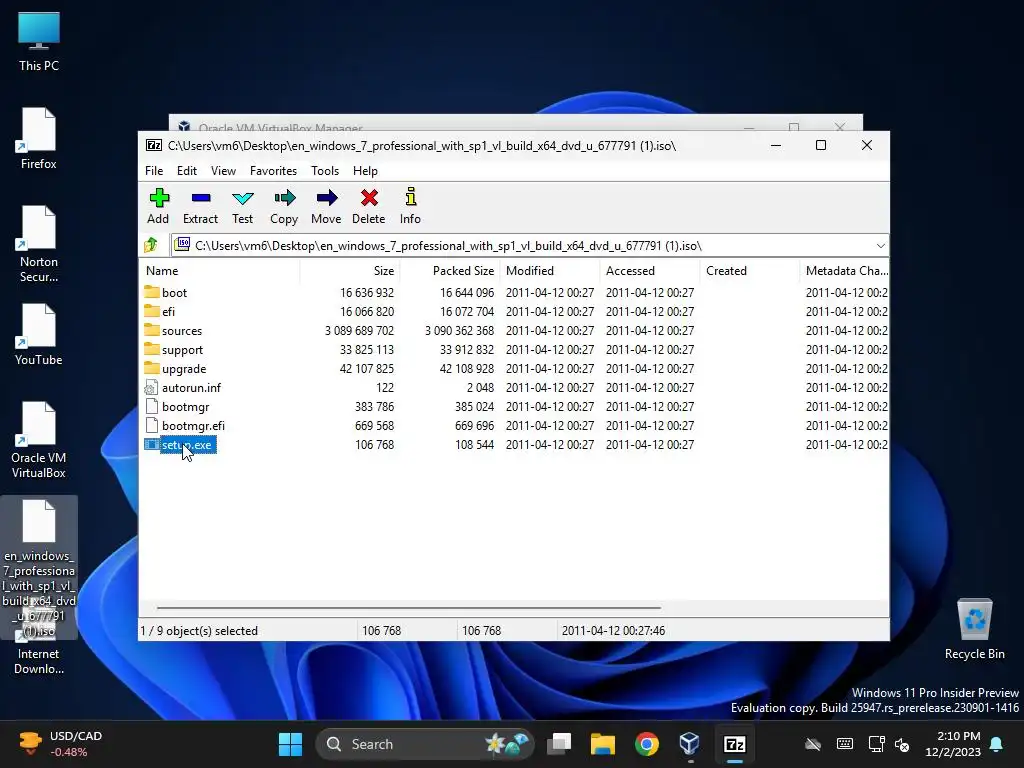Screen dimensions: 1024x768
Task: Click the horizontal scrollbar in file list
Action: [409, 607]
